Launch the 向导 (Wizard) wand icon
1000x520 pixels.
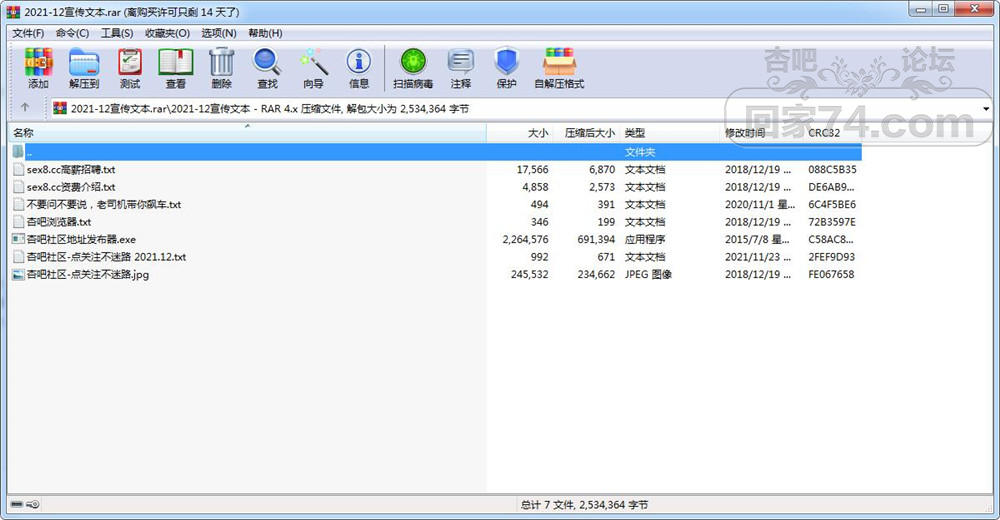pyautogui.click(x=313, y=68)
